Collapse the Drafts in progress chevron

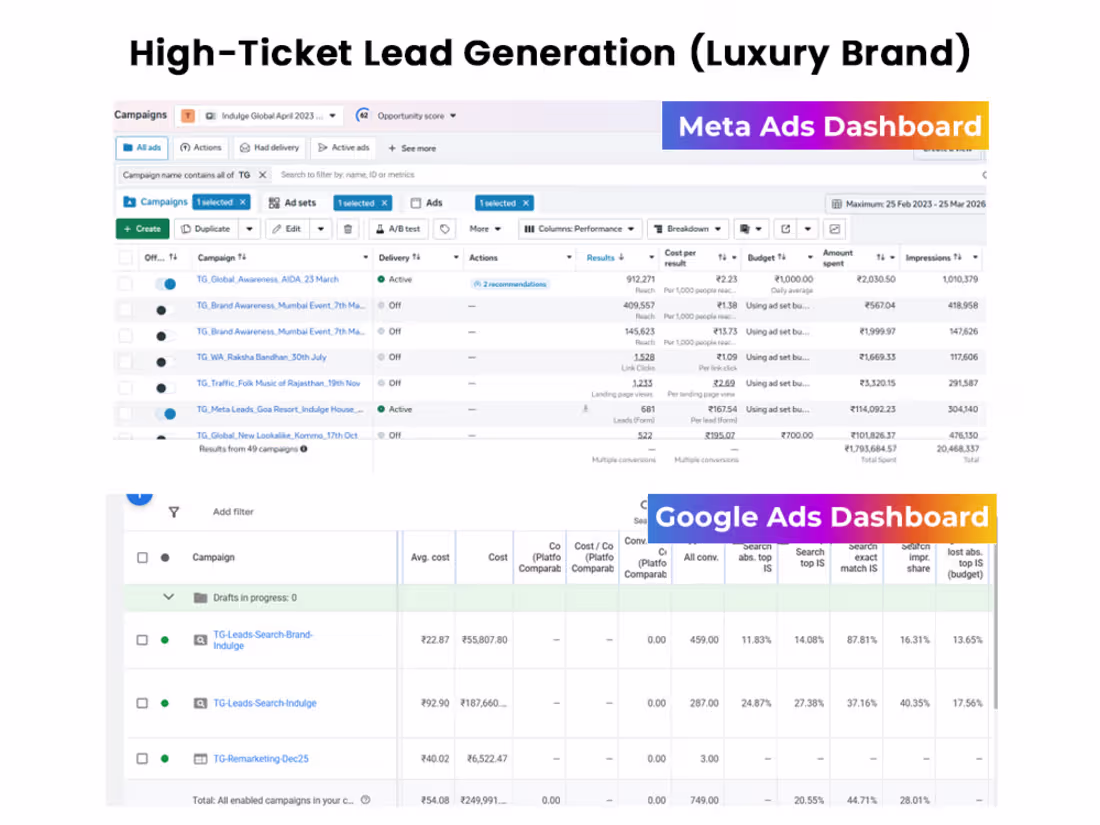click(x=168, y=597)
